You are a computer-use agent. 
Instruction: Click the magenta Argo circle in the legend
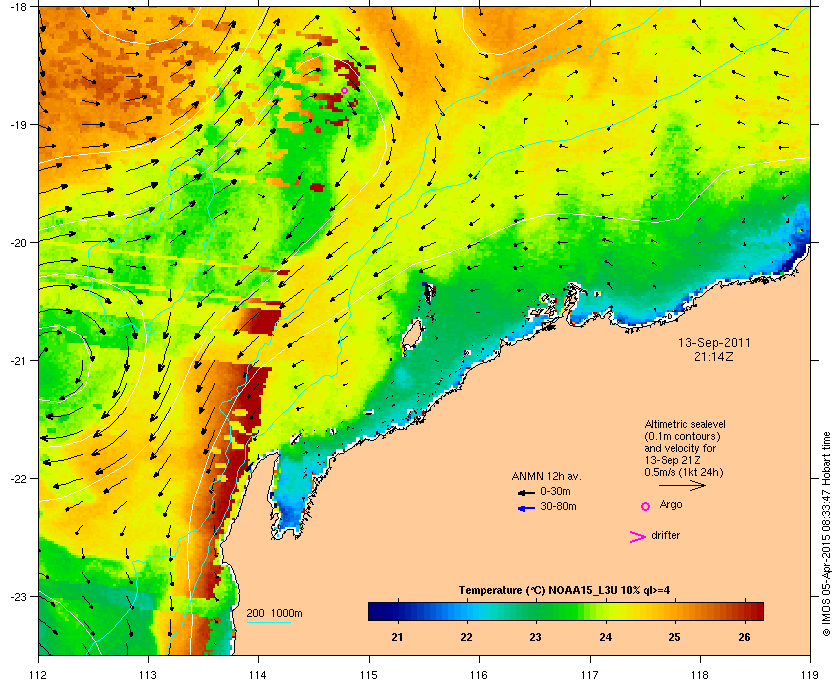pos(646,506)
